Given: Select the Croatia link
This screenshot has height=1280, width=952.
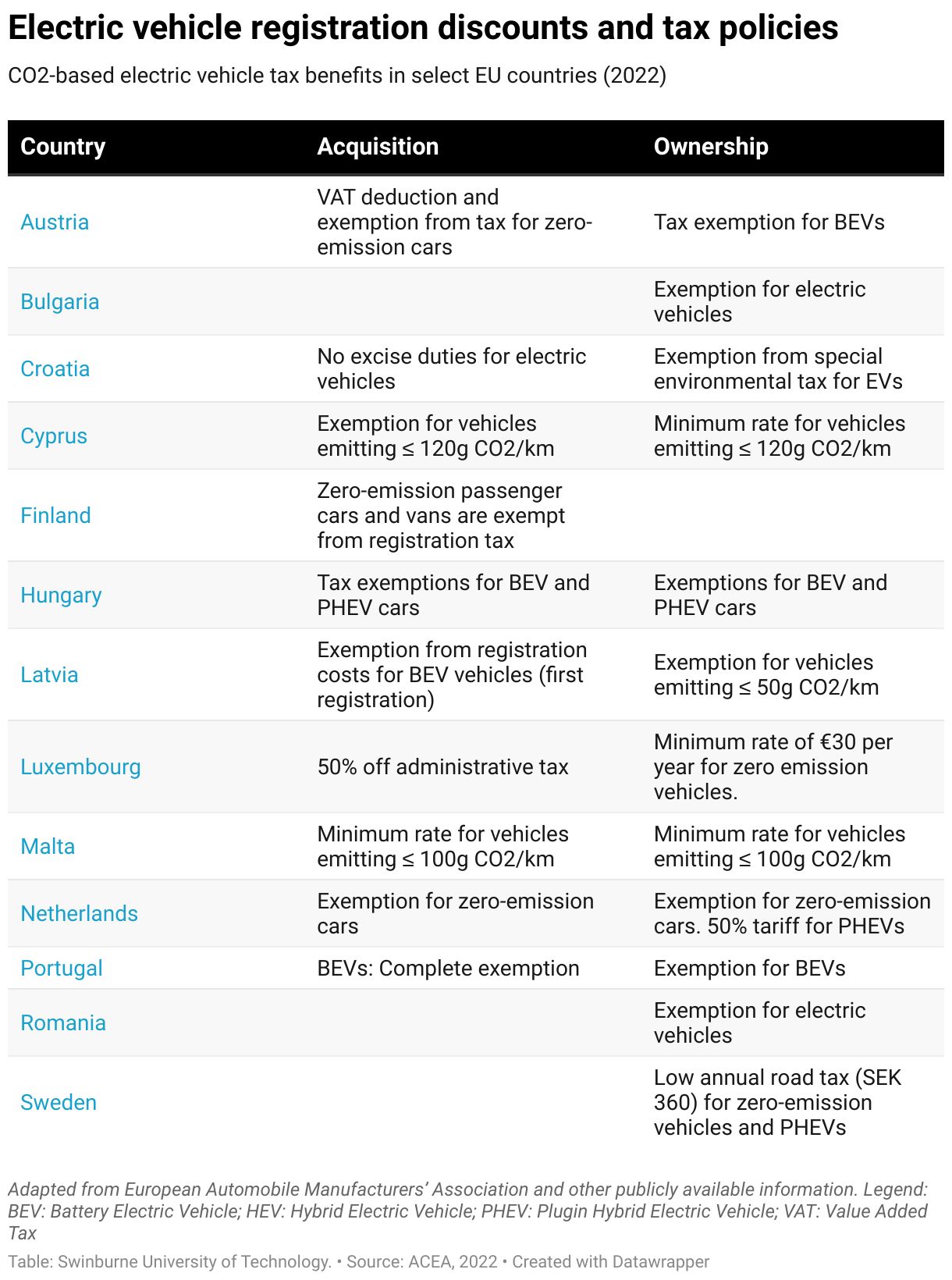Looking at the screenshot, I should coord(55,369).
